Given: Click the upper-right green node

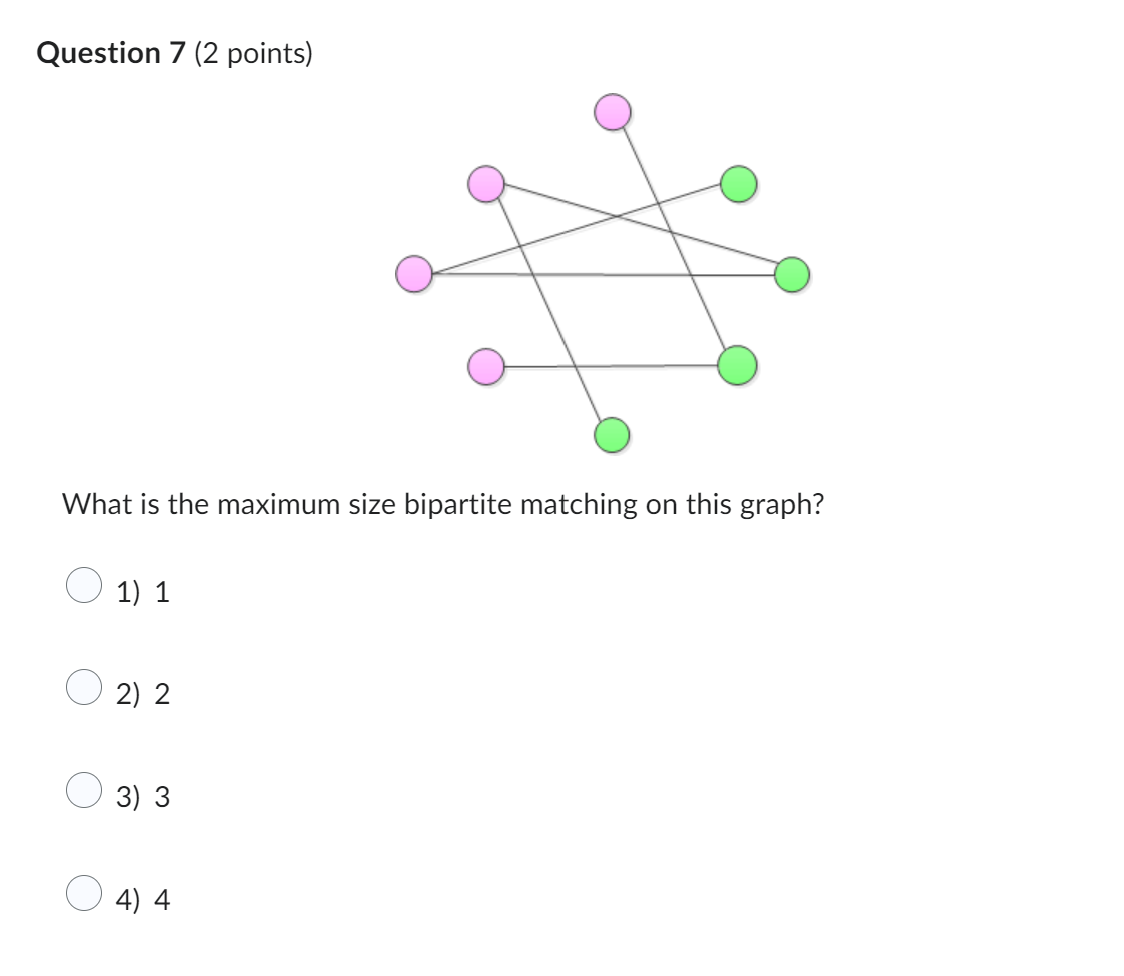Looking at the screenshot, I should coord(739,185).
